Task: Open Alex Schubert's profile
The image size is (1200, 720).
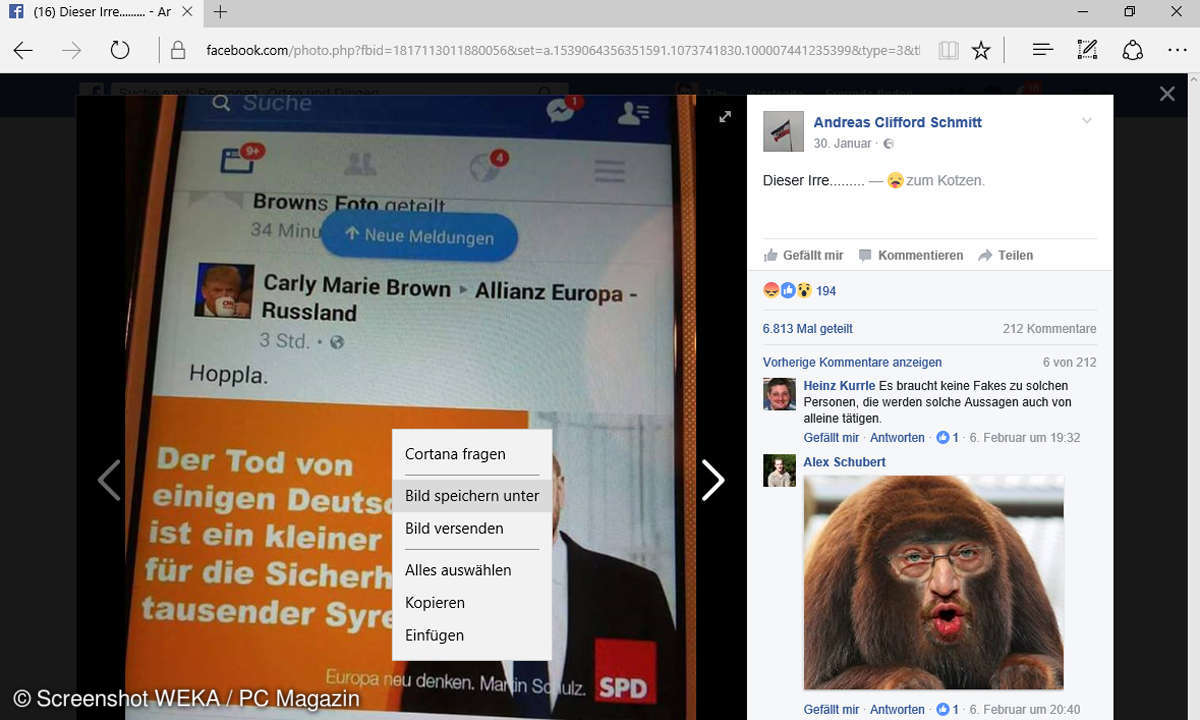Action: 844,462
